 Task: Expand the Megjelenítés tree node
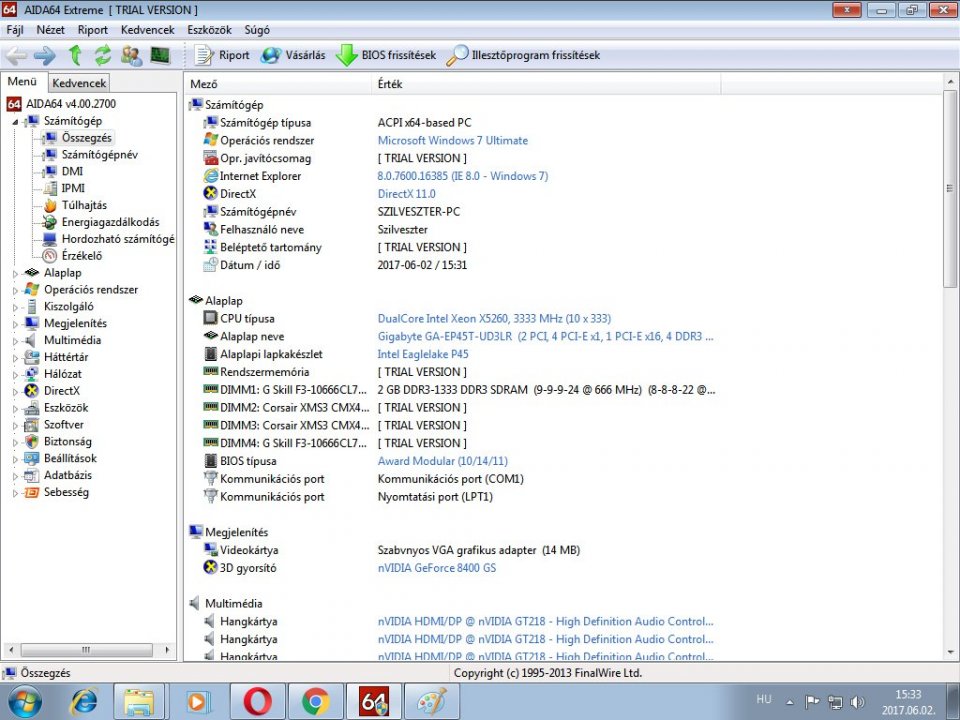tap(15, 324)
